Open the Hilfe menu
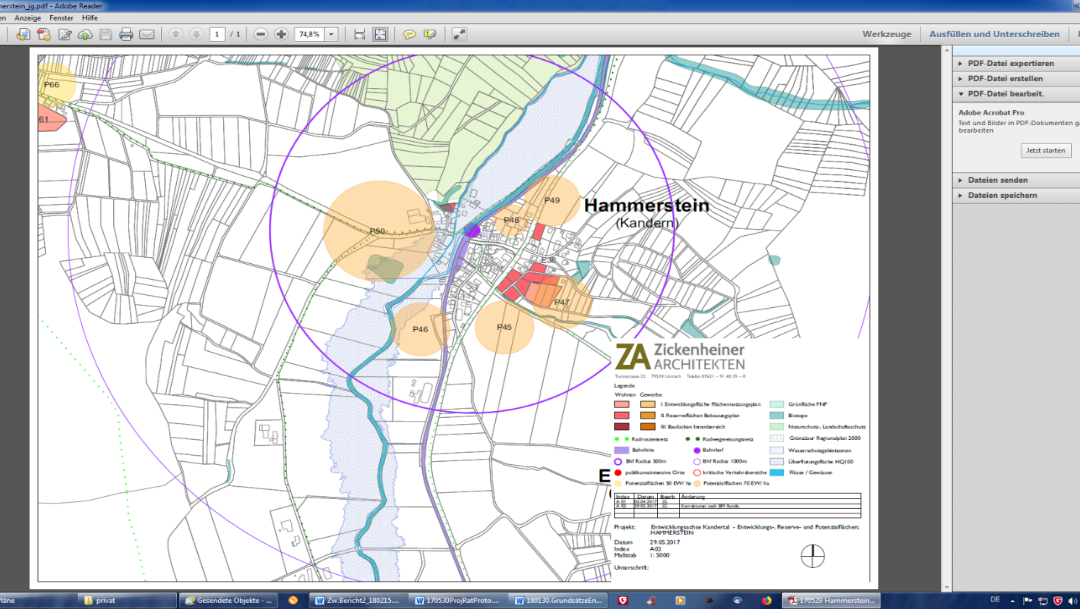Viewport: 1080px width, 609px height. click(90, 18)
